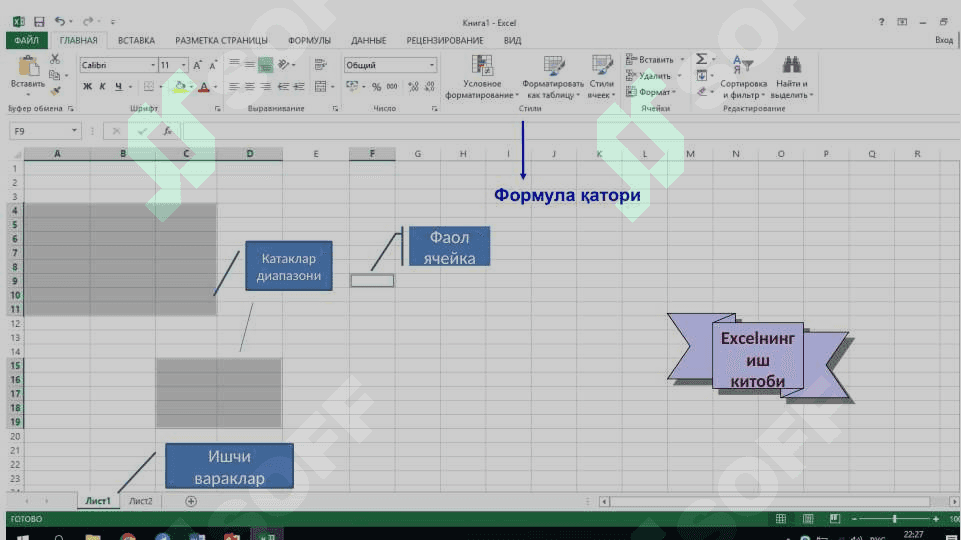The image size is (961, 540).
Task: Switch to the ФОРМУЛЫ tab
Action: tap(310, 40)
